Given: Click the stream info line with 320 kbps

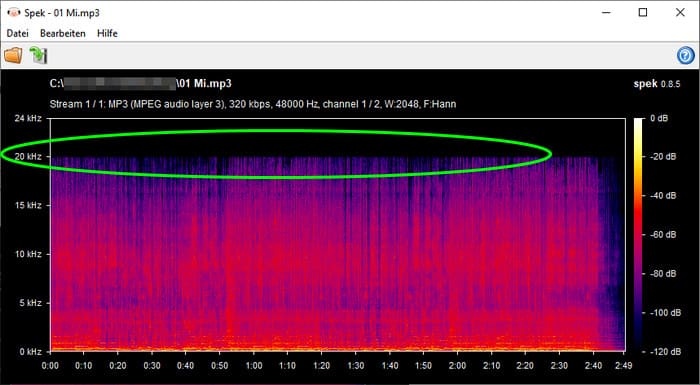Looking at the screenshot, I should (x=253, y=105).
